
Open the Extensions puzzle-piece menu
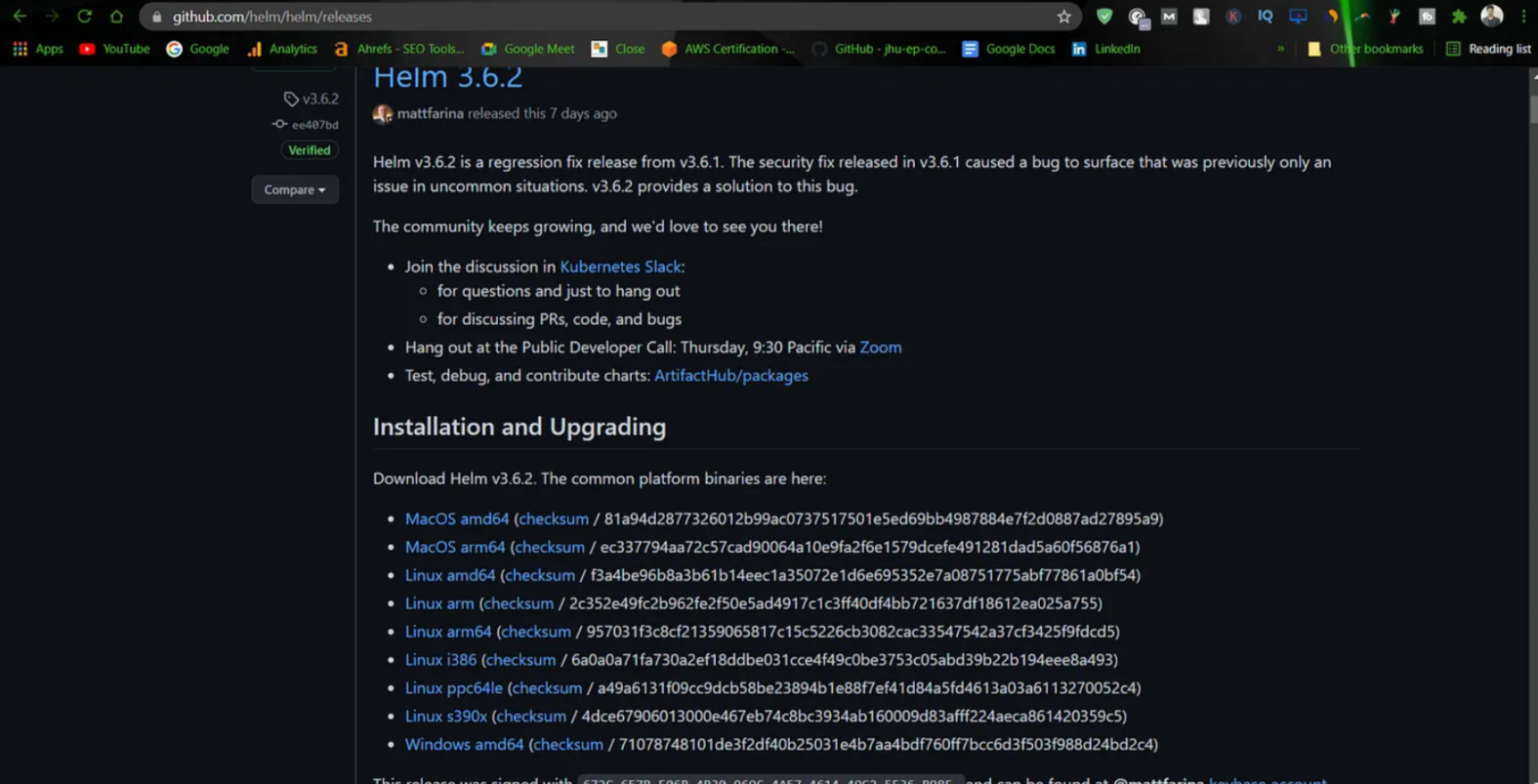coord(1459,17)
